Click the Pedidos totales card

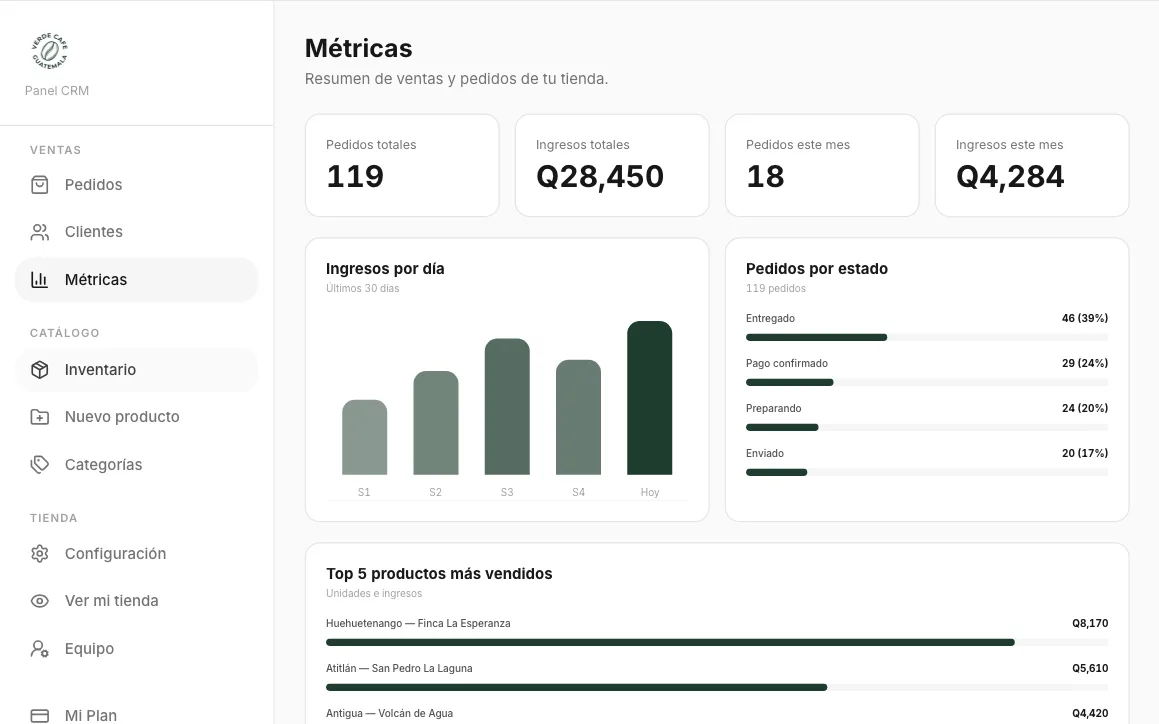tap(402, 166)
